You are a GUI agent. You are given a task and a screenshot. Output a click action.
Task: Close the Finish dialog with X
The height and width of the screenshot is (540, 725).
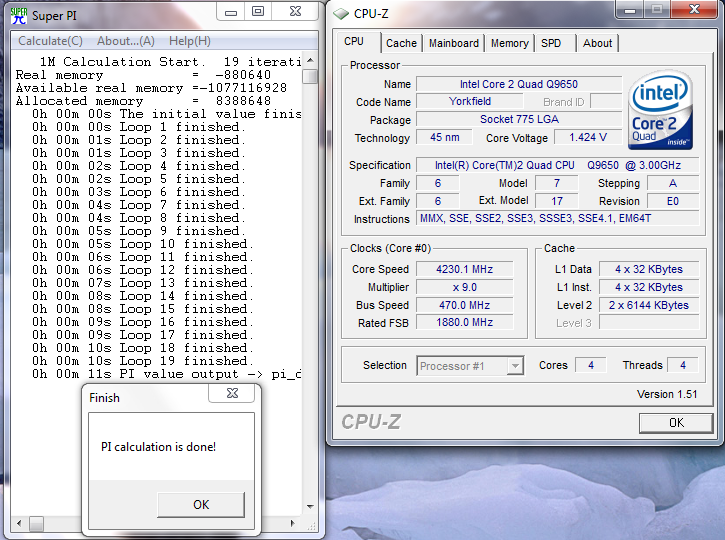click(x=232, y=393)
